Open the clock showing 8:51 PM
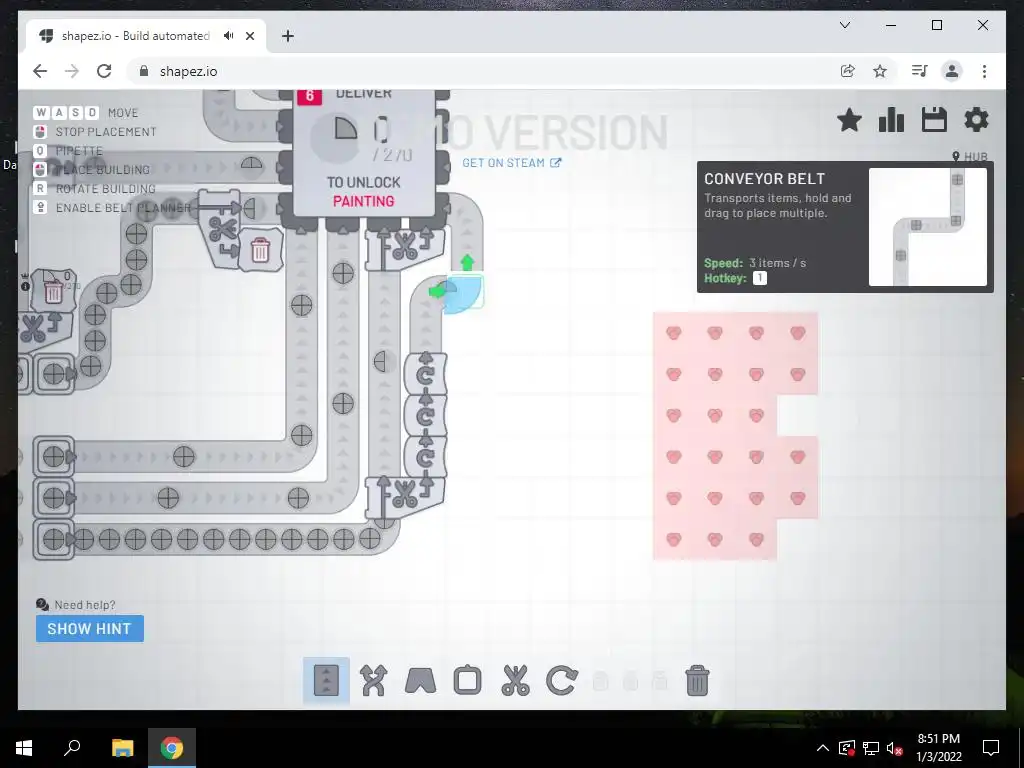Viewport: 1024px width, 768px height. pos(938,748)
